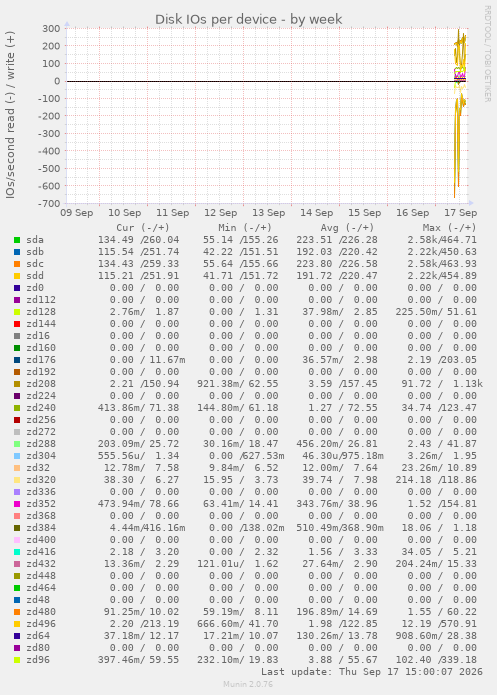Image resolution: width=497 pixels, height=695 pixels.
Task: Click the 'zd32' device label
Action: tap(38, 468)
